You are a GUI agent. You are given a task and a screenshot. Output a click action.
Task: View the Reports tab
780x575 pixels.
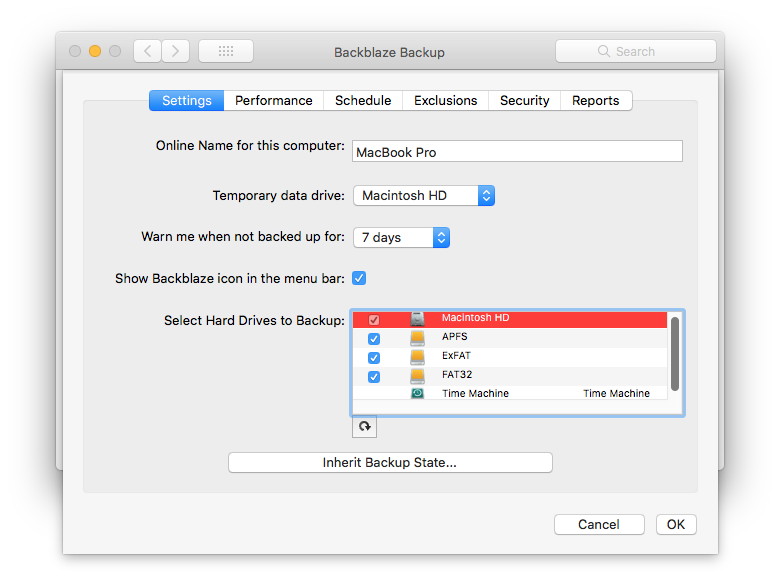pos(596,100)
